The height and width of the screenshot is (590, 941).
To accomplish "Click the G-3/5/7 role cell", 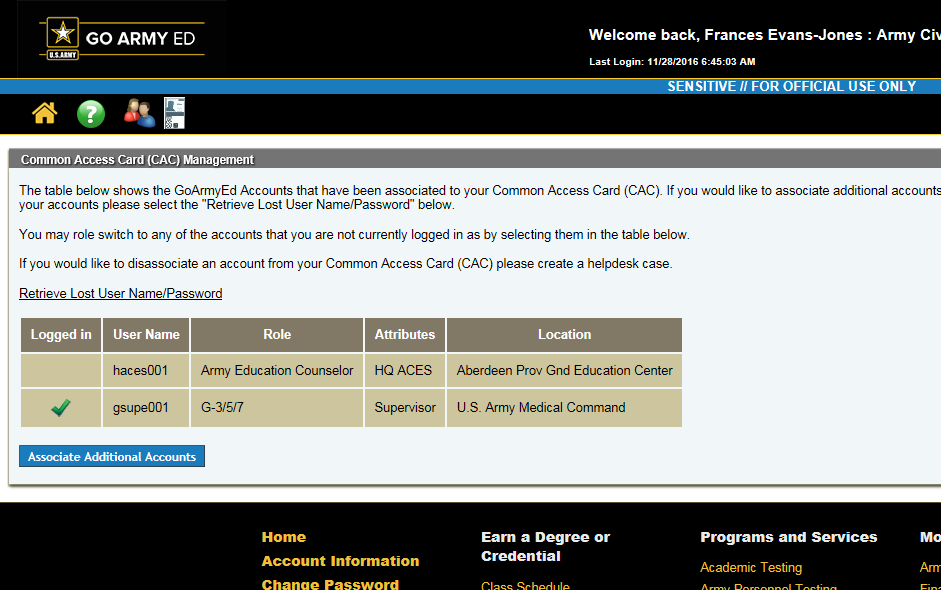I will pos(277,408).
